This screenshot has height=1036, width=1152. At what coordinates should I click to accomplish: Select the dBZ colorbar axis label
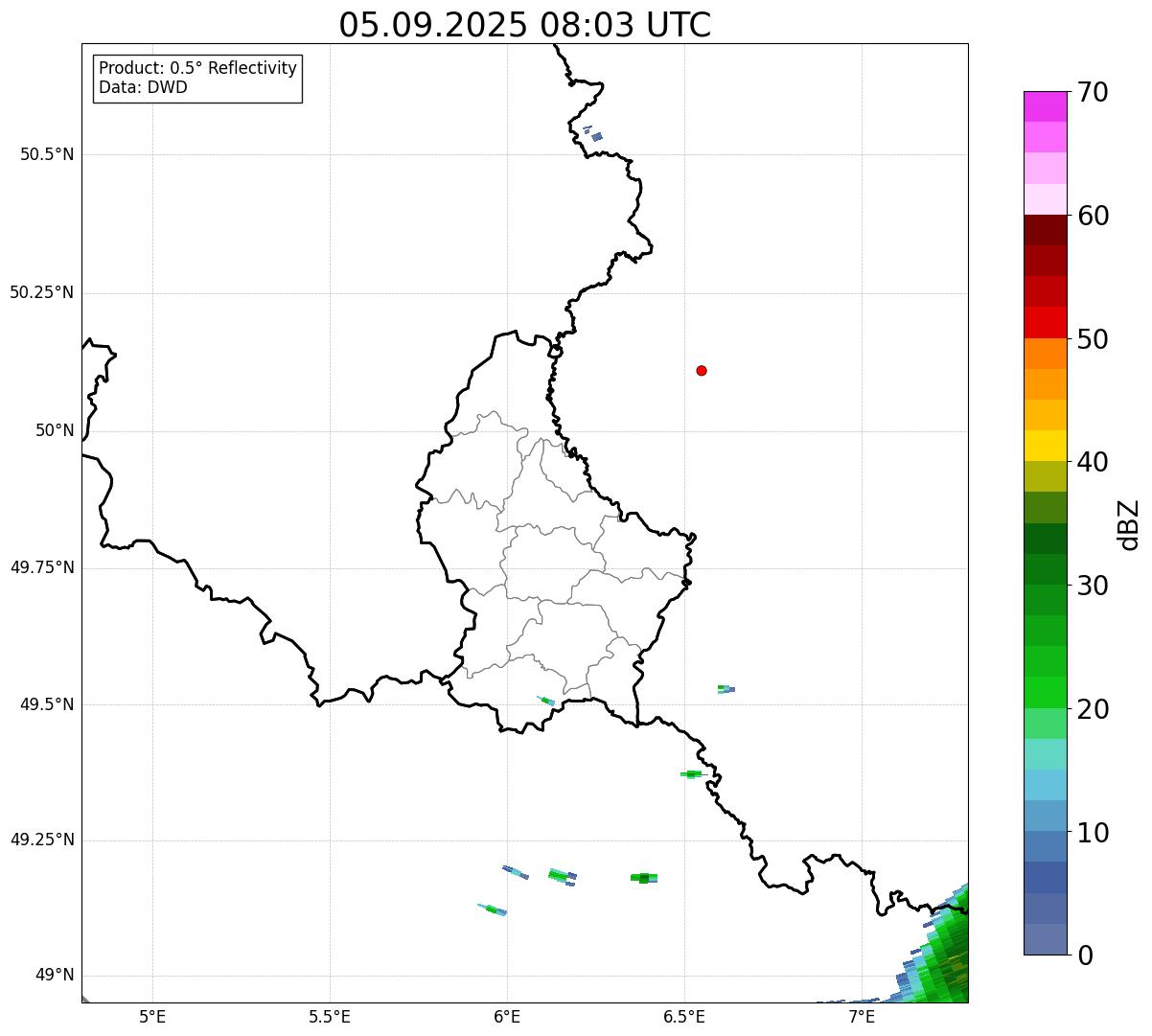[x=1129, y=524]
